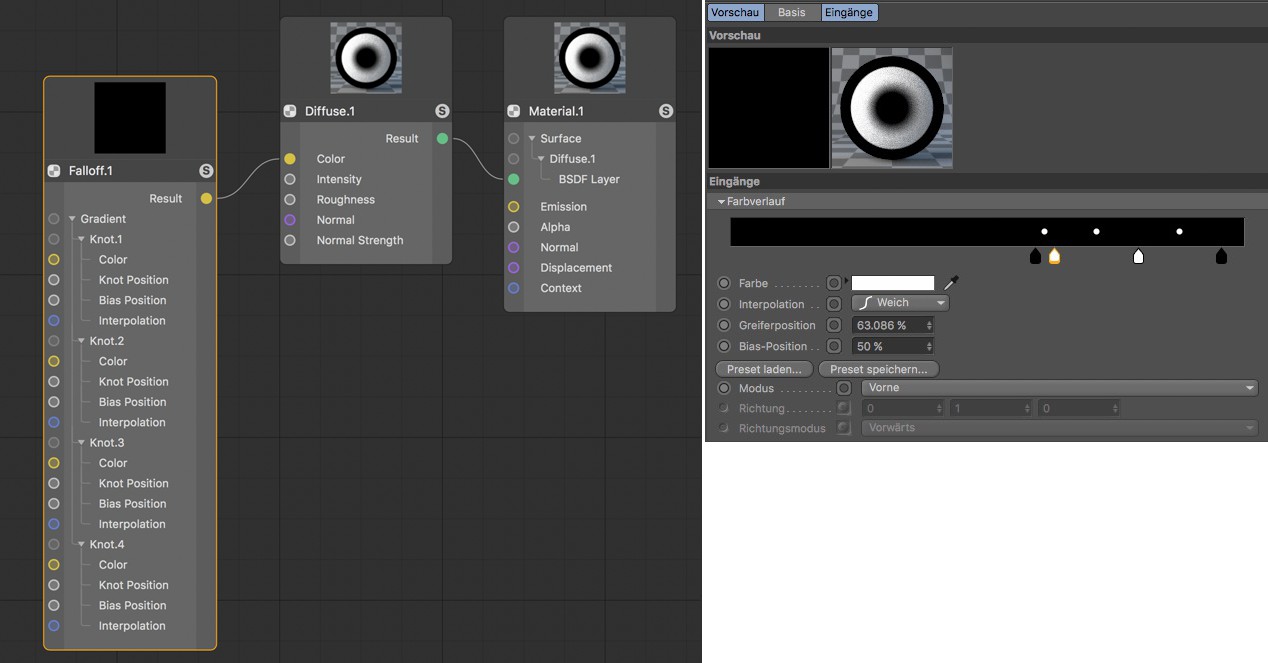Open the Modus Vorne dropdown
The width and height of the screenshot is (1268, 663).
[1060, 388]
